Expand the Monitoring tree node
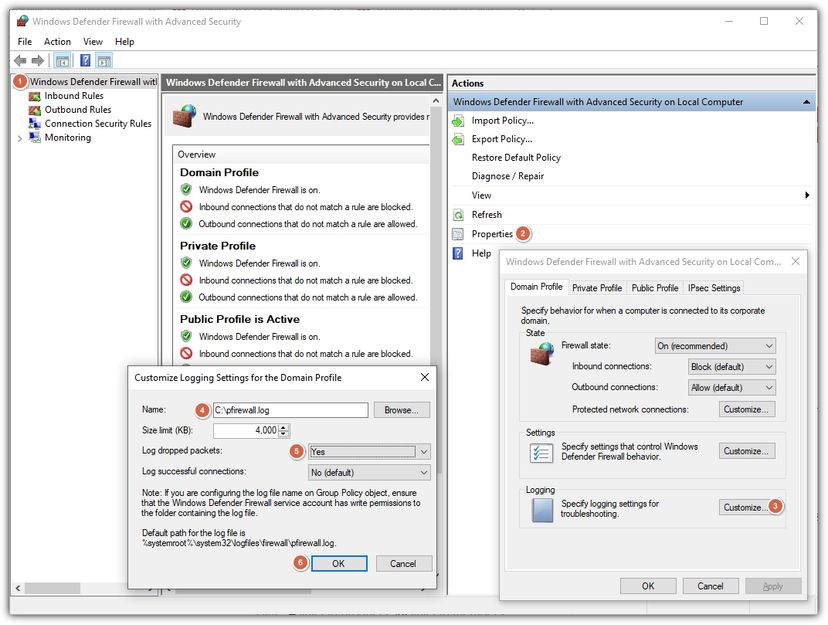Screen dimensions: 828x625 20,138
